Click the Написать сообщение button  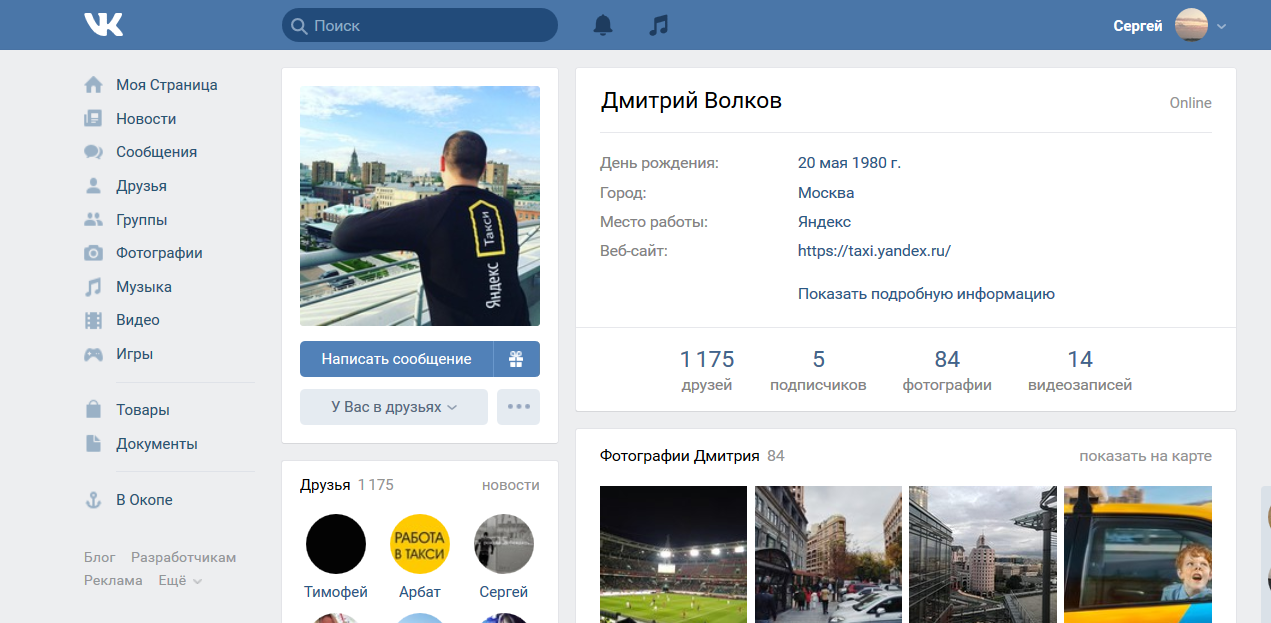coord(396,359)
